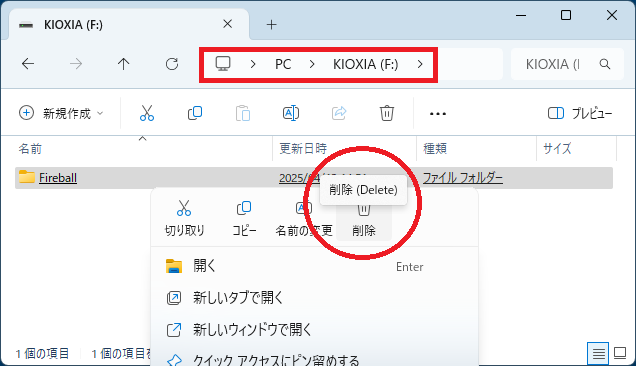Sort by the サイズ column header
Screen dimensions: 636x366
(x=576, y=149)
